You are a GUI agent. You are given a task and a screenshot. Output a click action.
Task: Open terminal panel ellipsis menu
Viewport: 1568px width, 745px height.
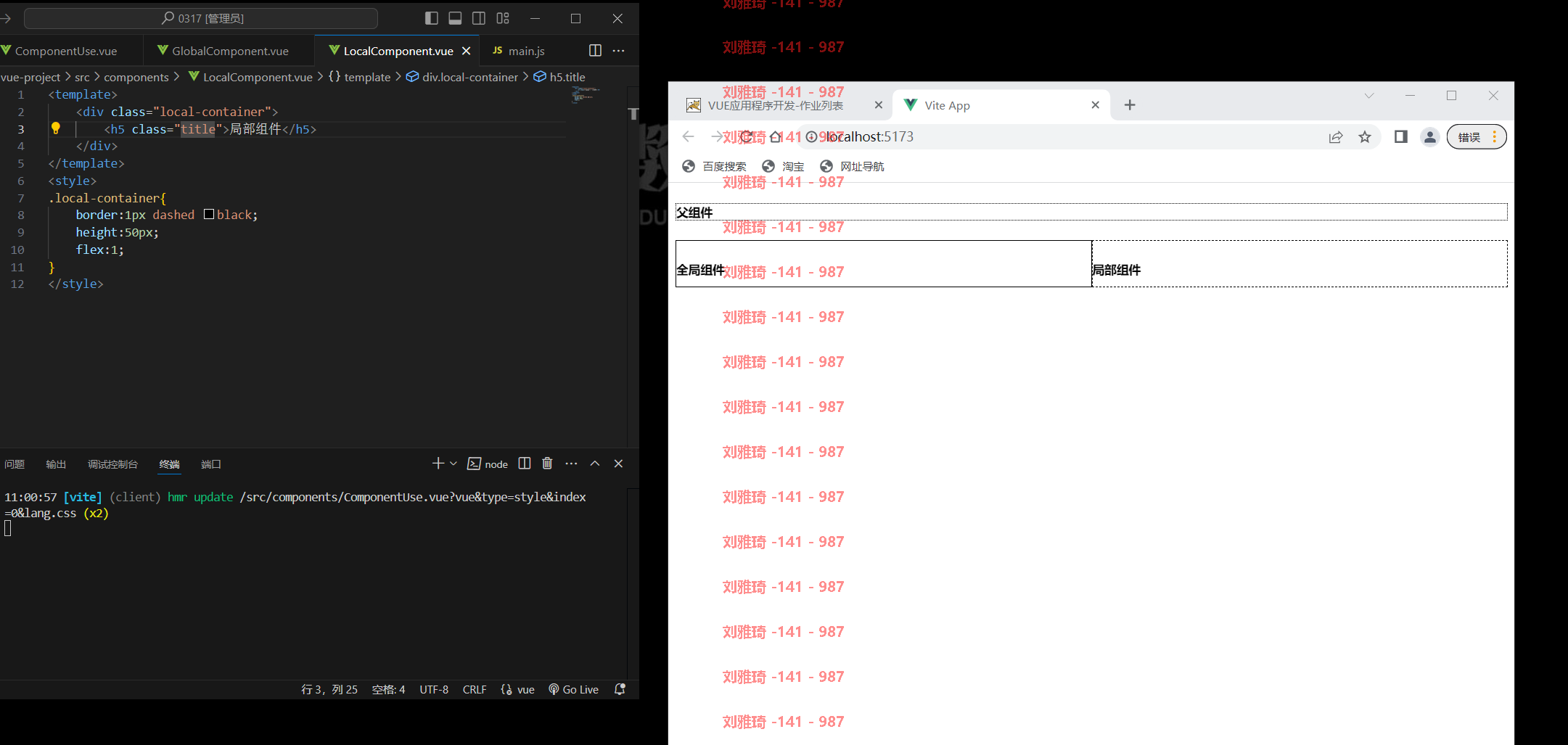[x=572, y=464]
